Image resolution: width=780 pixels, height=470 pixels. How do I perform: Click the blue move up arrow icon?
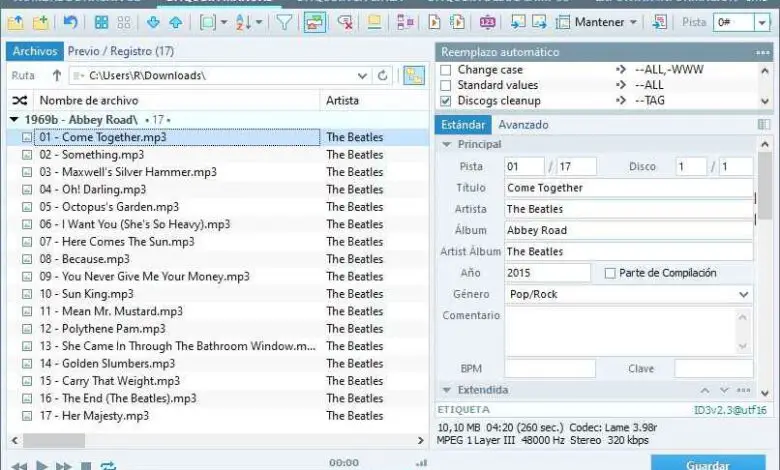176,22
